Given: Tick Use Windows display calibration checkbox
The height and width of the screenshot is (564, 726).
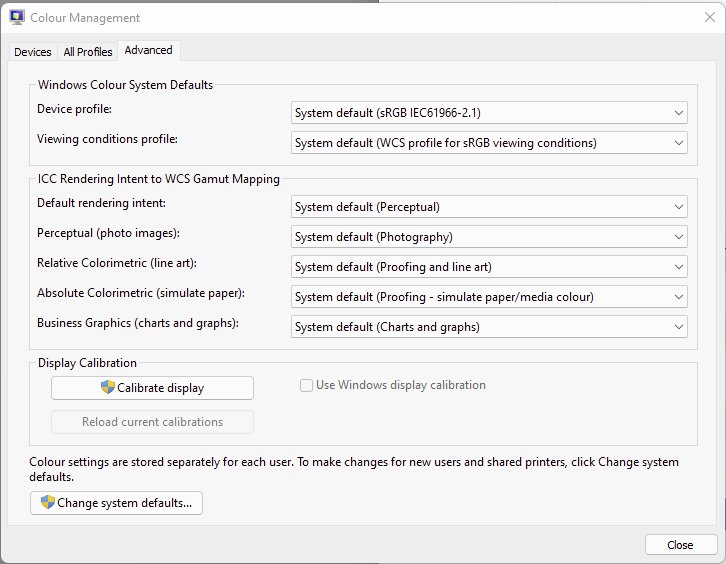Looking at the screenshot, I should pyautogui.click(x=306, y=385).
